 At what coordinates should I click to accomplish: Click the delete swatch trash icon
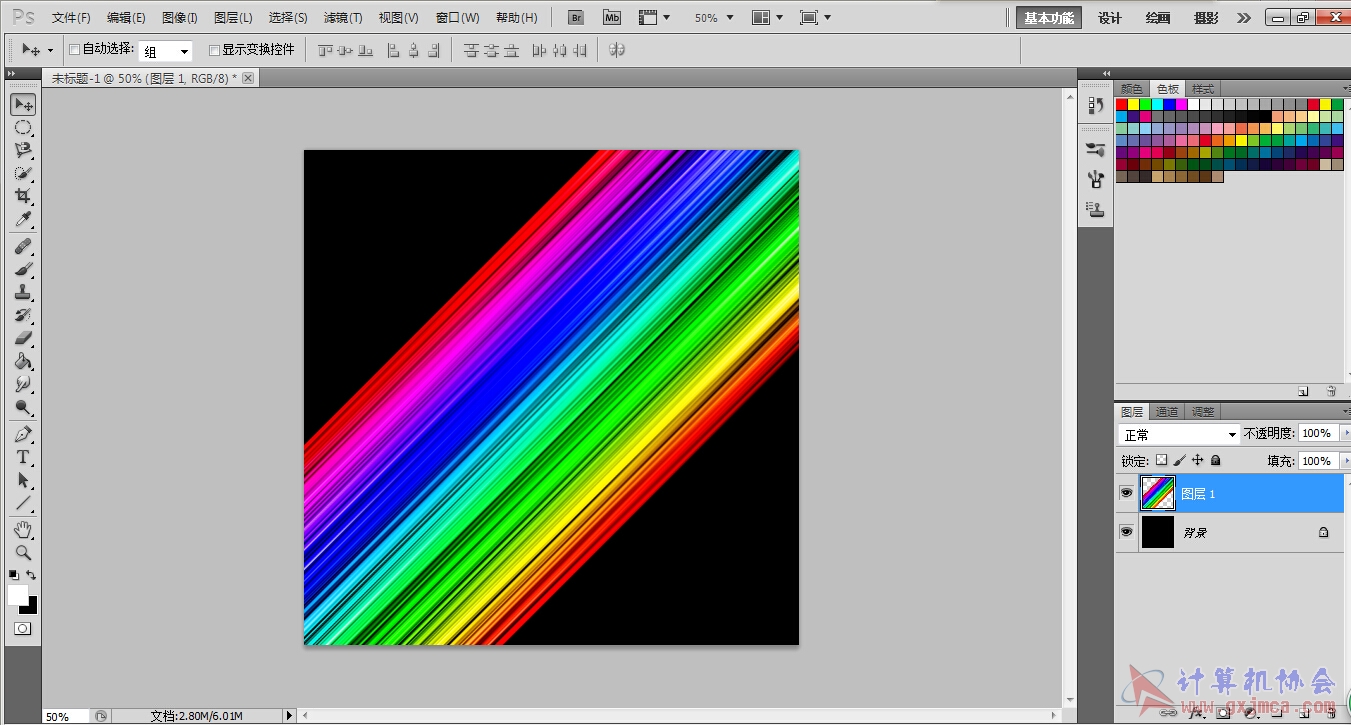(1331, 391)
